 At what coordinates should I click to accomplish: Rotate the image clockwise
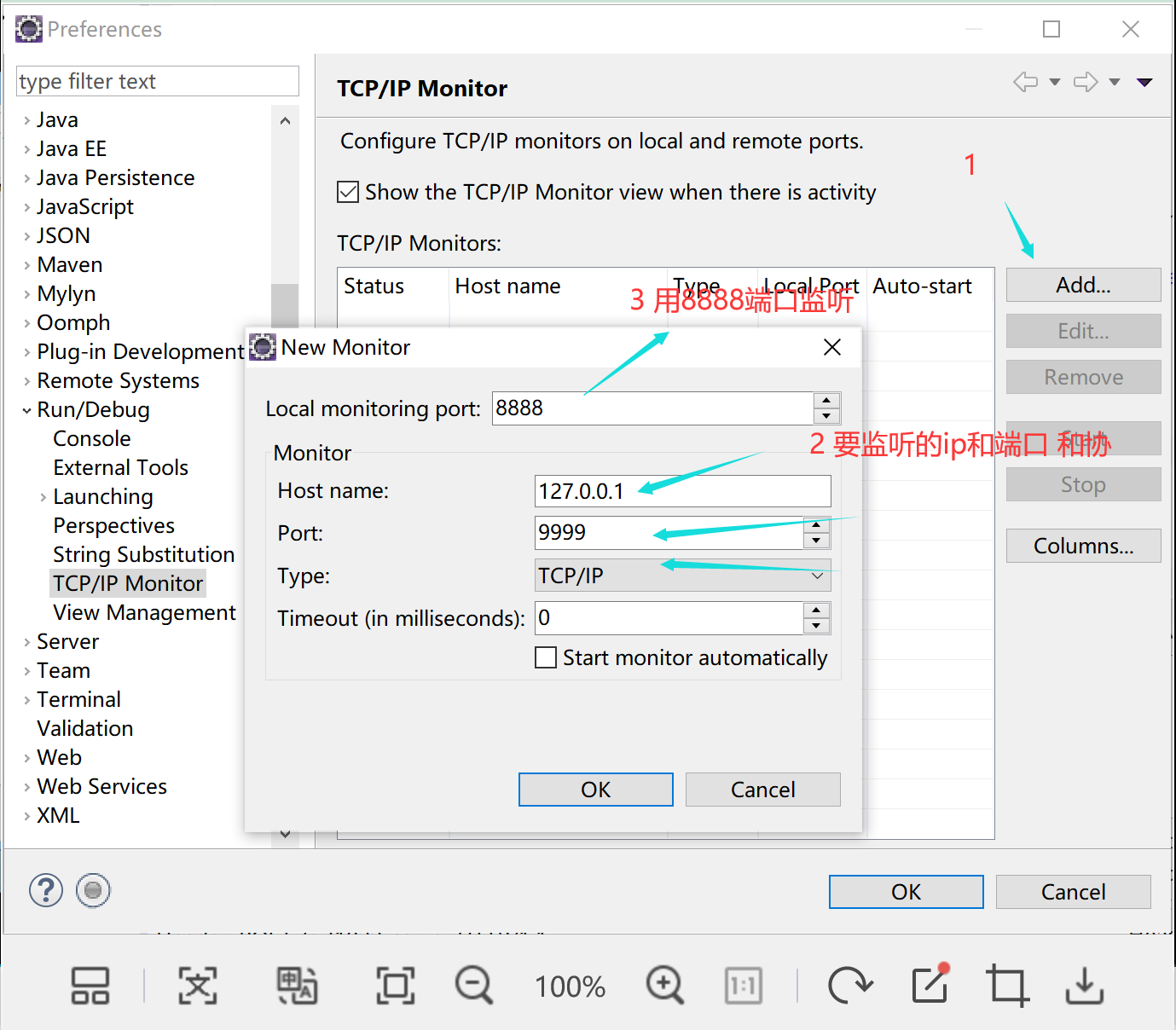coord(850,986)
